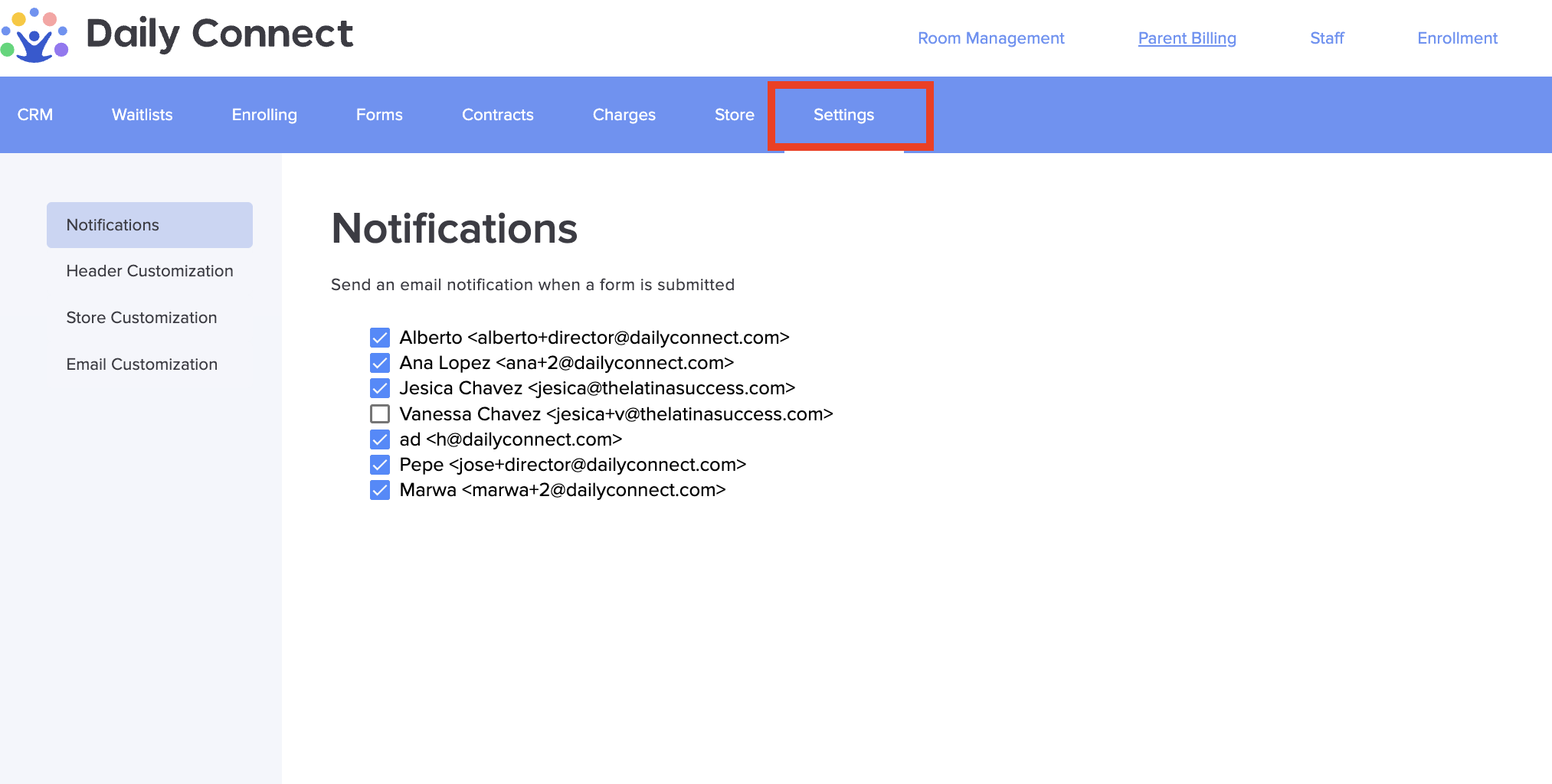Viewport: 1552px width, 784px height.
Task: Click the marwa+2@dailyconnect.com label
Action: tap(563, 490)
